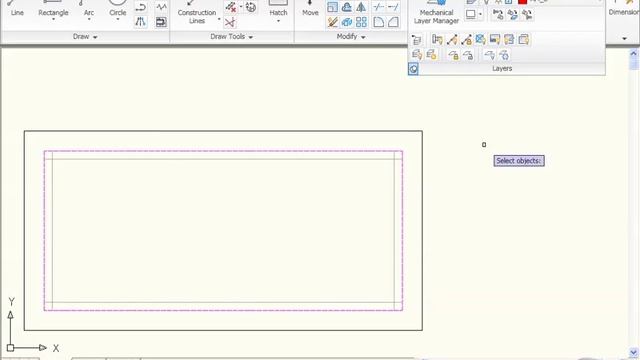
Task: Select the outer black rectangle border
Action: [223, 131]
